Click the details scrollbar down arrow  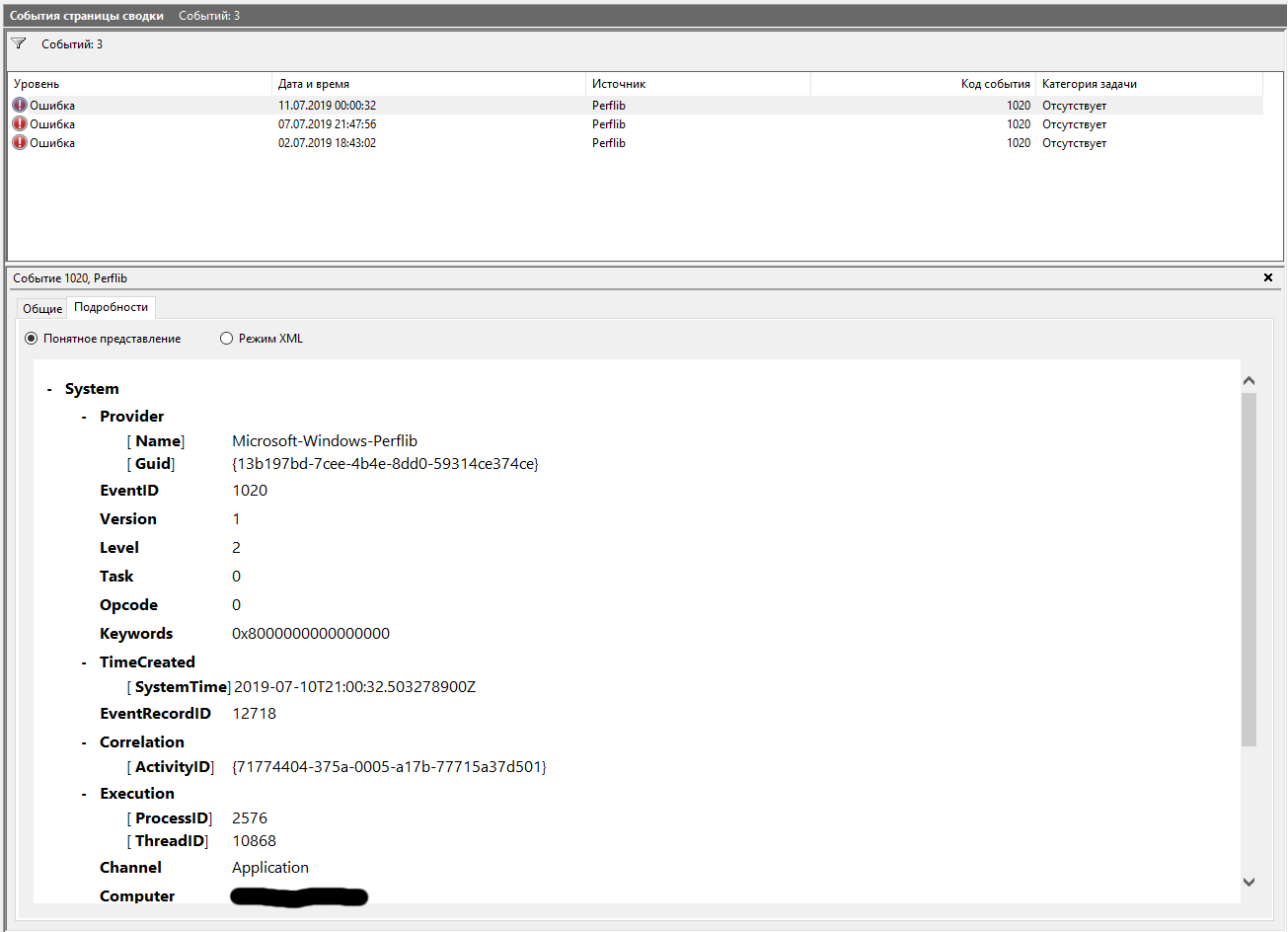(1249, 882)
